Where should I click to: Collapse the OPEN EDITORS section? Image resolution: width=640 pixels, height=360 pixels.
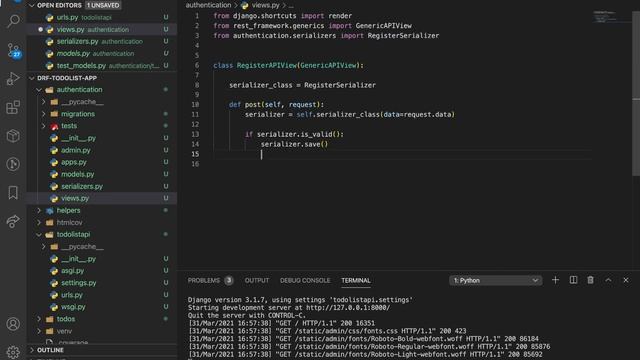(31, 5)
